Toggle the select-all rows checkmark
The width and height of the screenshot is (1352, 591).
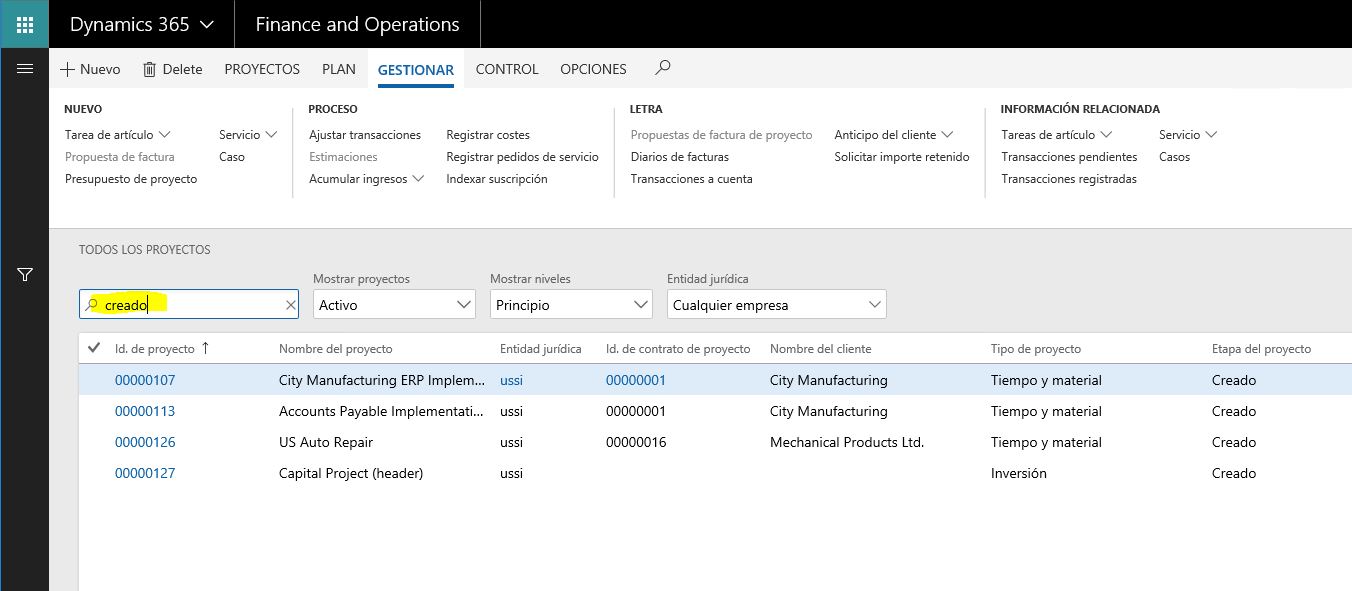[x=94, y=348]
